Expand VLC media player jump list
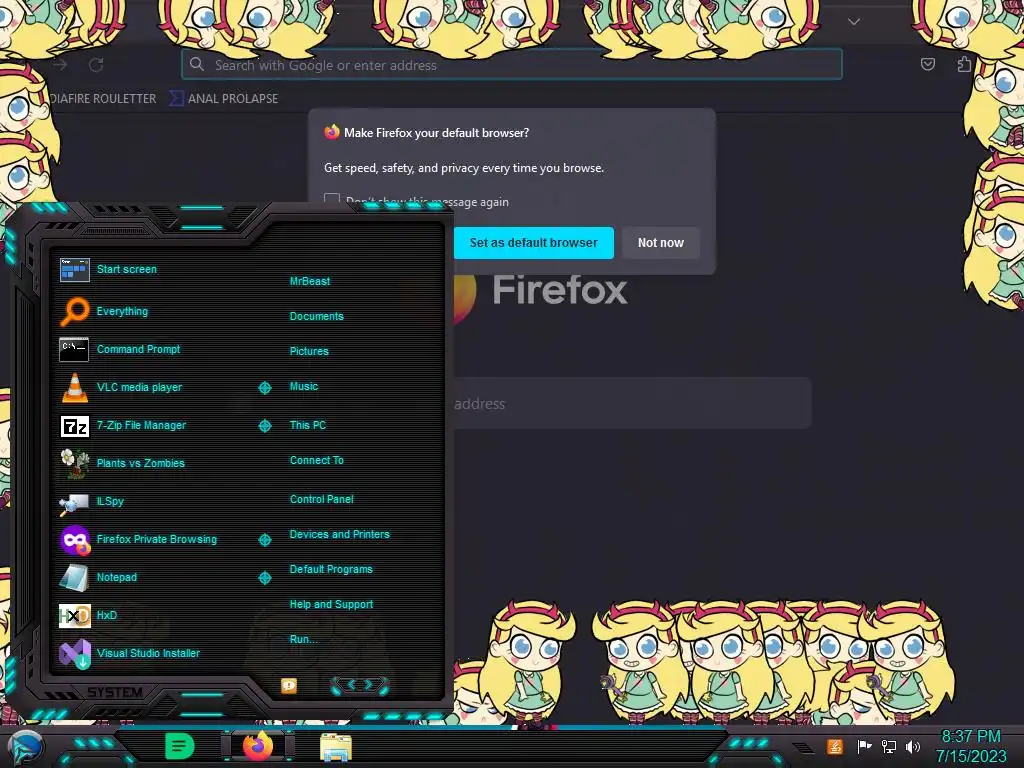The height and width of the screenshot is (768, 1024). 264,388
